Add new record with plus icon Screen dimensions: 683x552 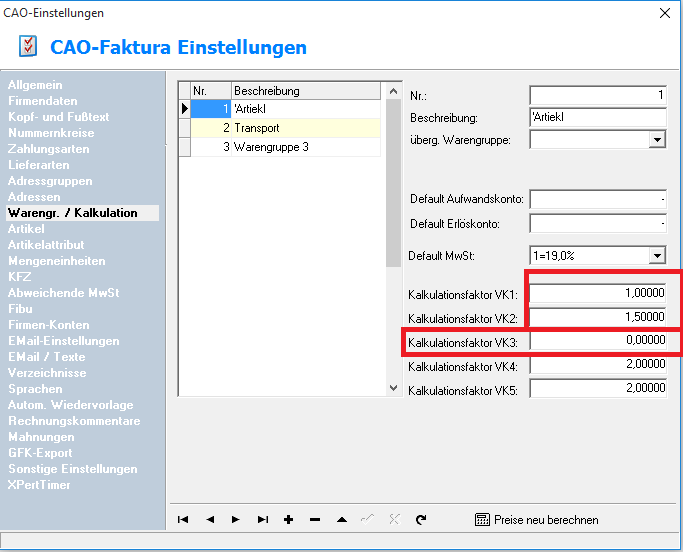(x=288, y=519)
